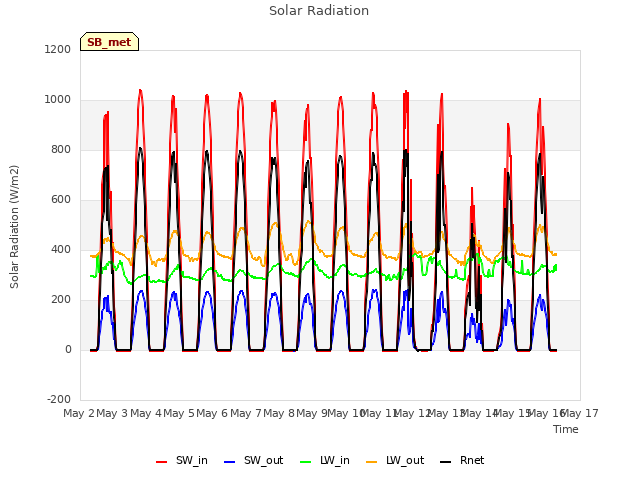Click the -200 y-axis tick label
Image resolution: width=640 pixels, height=480 pixels.
pyautogui.click(x=59, y=400)
